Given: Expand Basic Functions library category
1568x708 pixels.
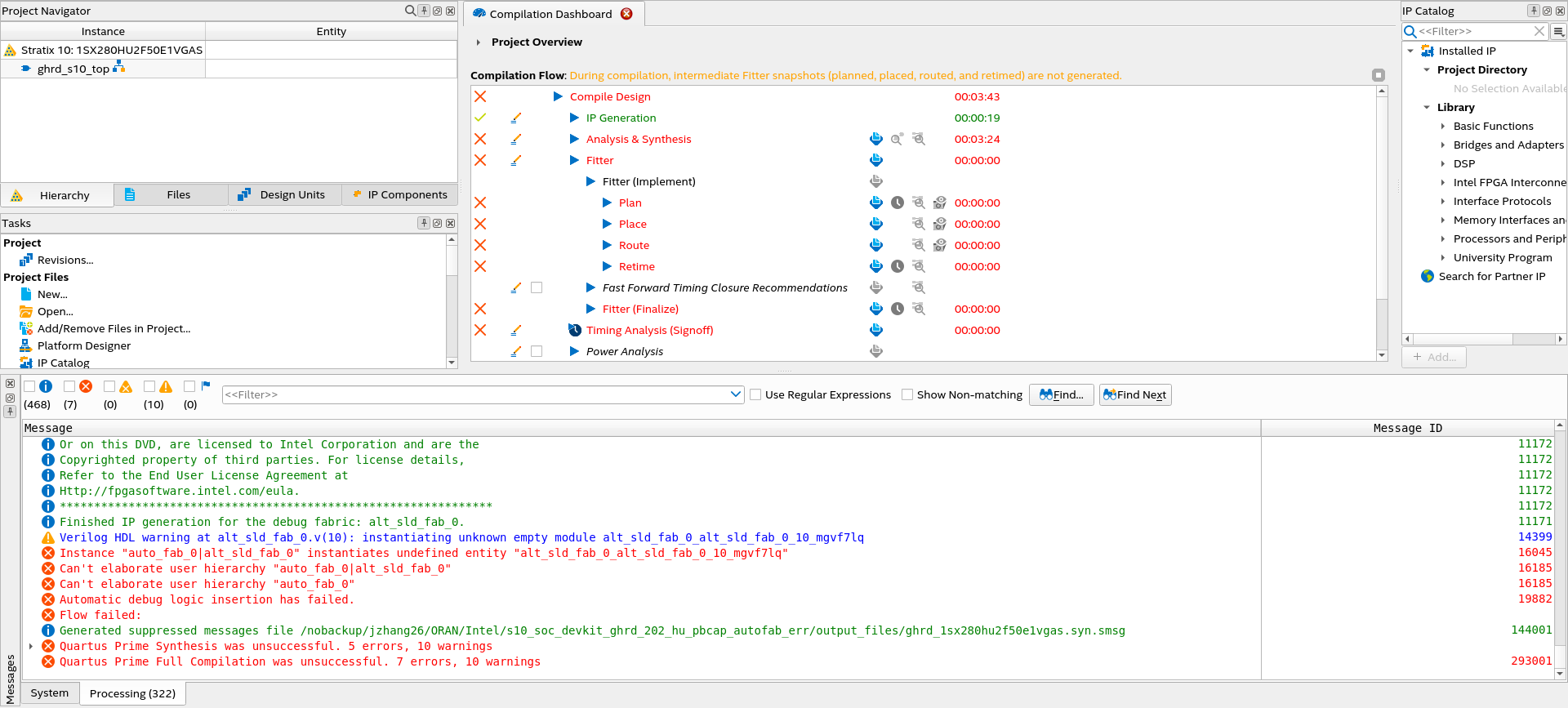Looking at the screenshot, I should [x=1443, y=126].
